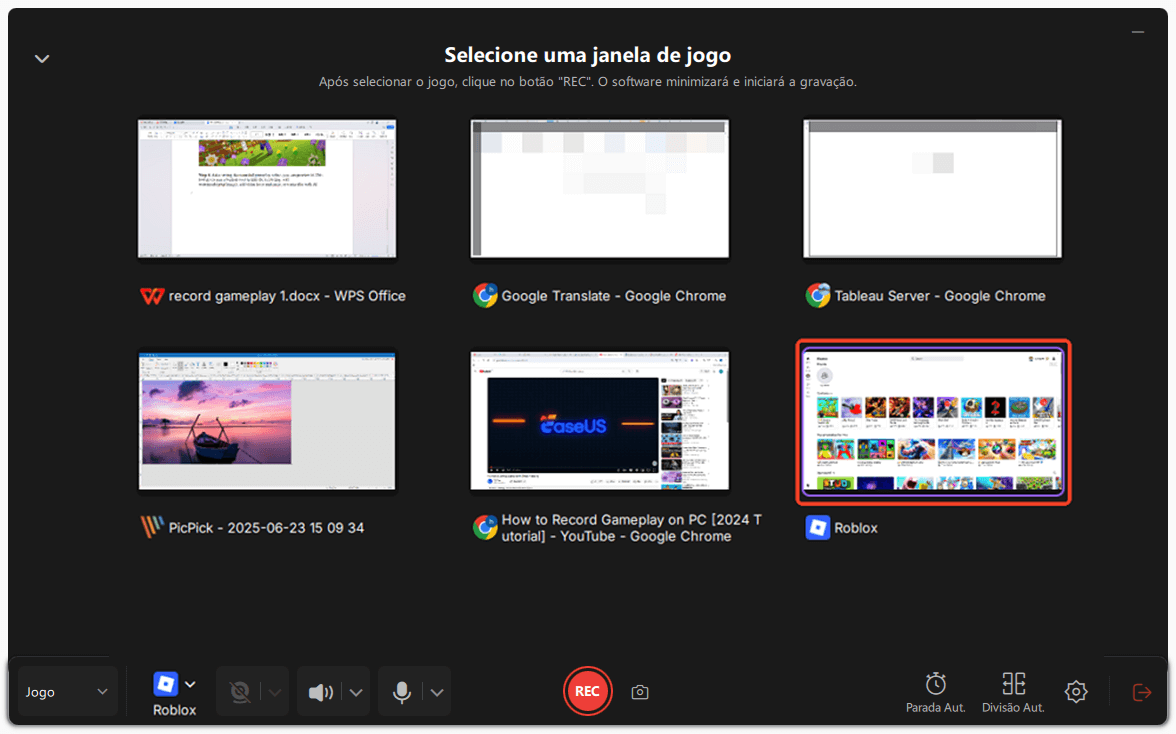Collapse panel with top-left chevron
Image resolution: width=1176 pixels, height=734 pixels.
[42, 58]
